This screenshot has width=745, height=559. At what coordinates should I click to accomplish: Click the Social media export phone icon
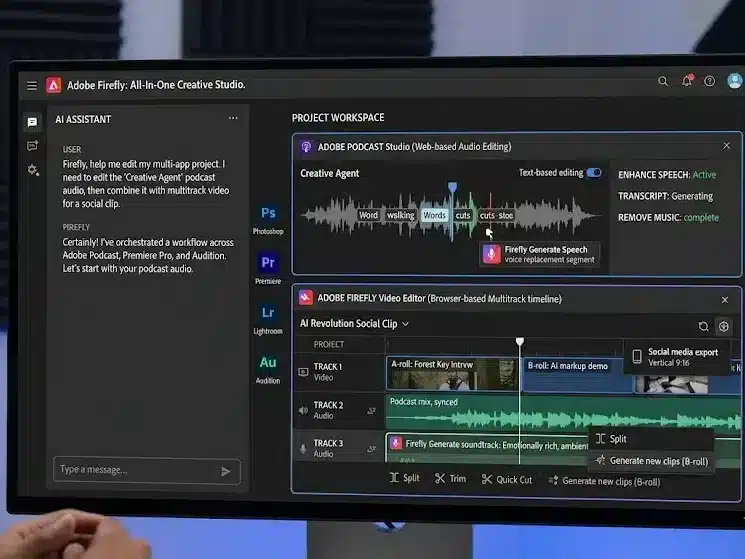tap(637, 356)
